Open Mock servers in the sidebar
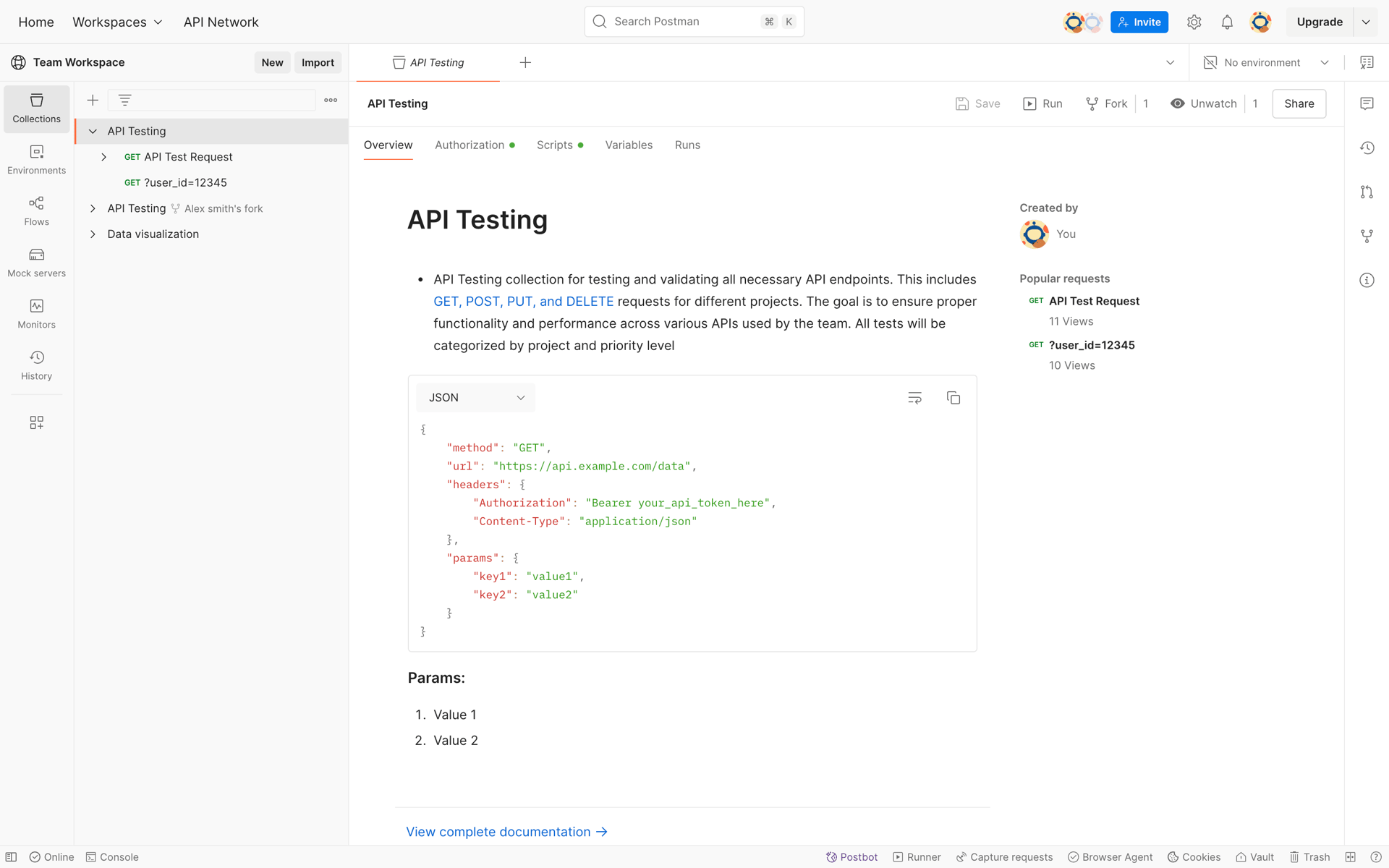Screen dimensions: 1389x868 [x=36, y=263]
